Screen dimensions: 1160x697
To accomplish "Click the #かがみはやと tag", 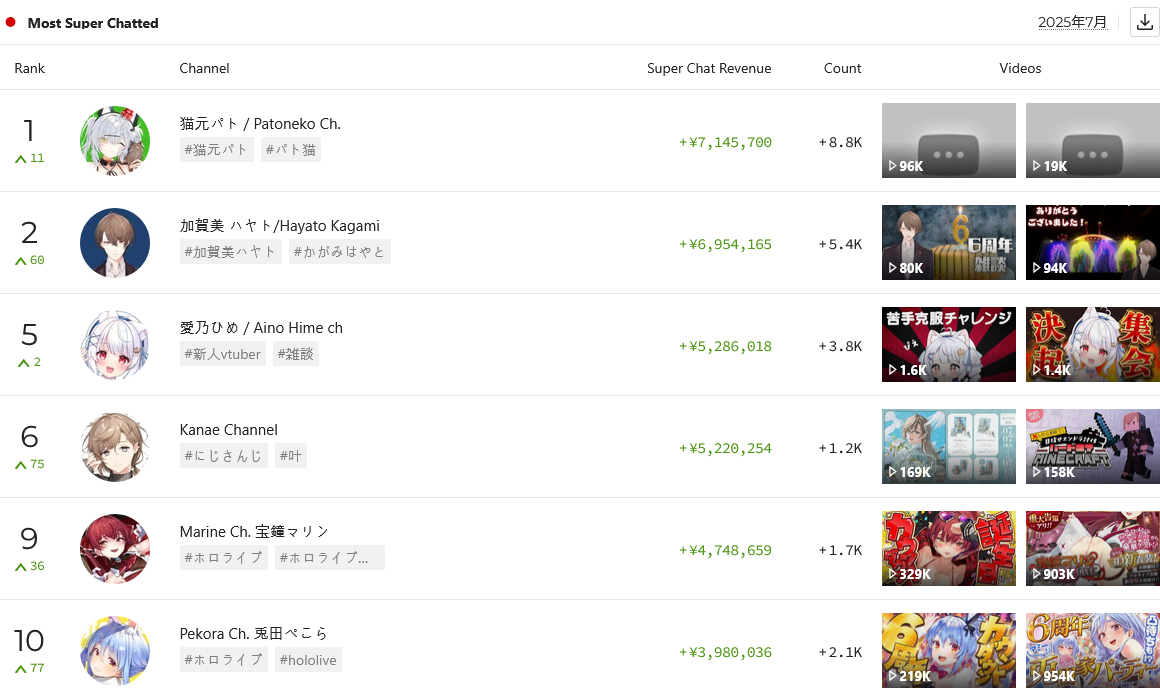I will tap(339, 252).
